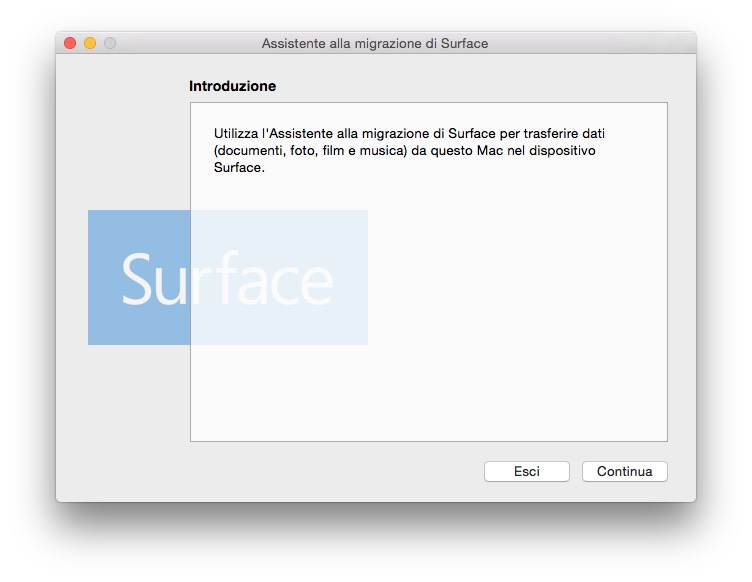This screenshot has width=752, height=582.
Task: Click the introduction paragraph starting 'Utilizza l'Assistente'
Action: 409,150
